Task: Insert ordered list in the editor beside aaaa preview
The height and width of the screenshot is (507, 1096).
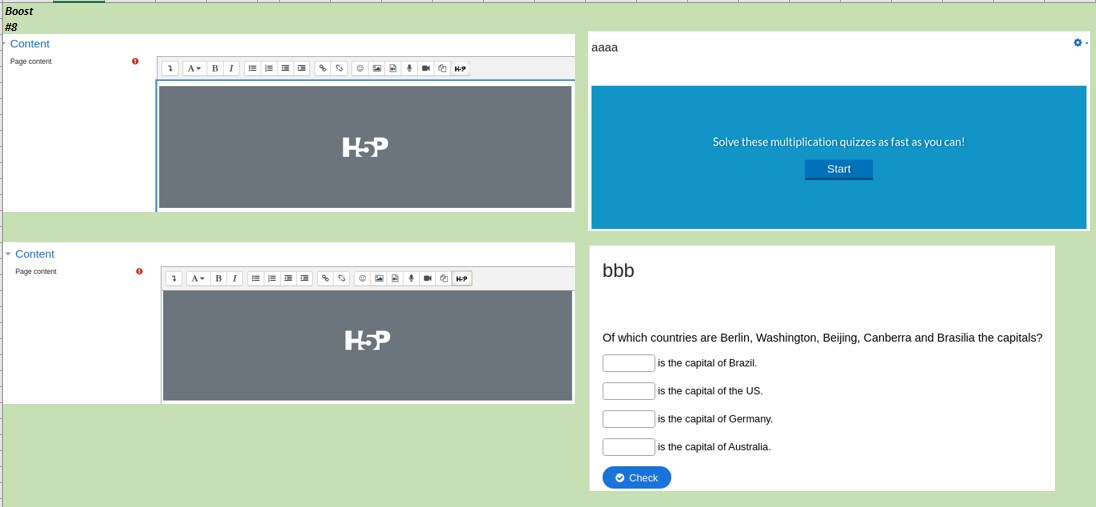Action: 269,69
